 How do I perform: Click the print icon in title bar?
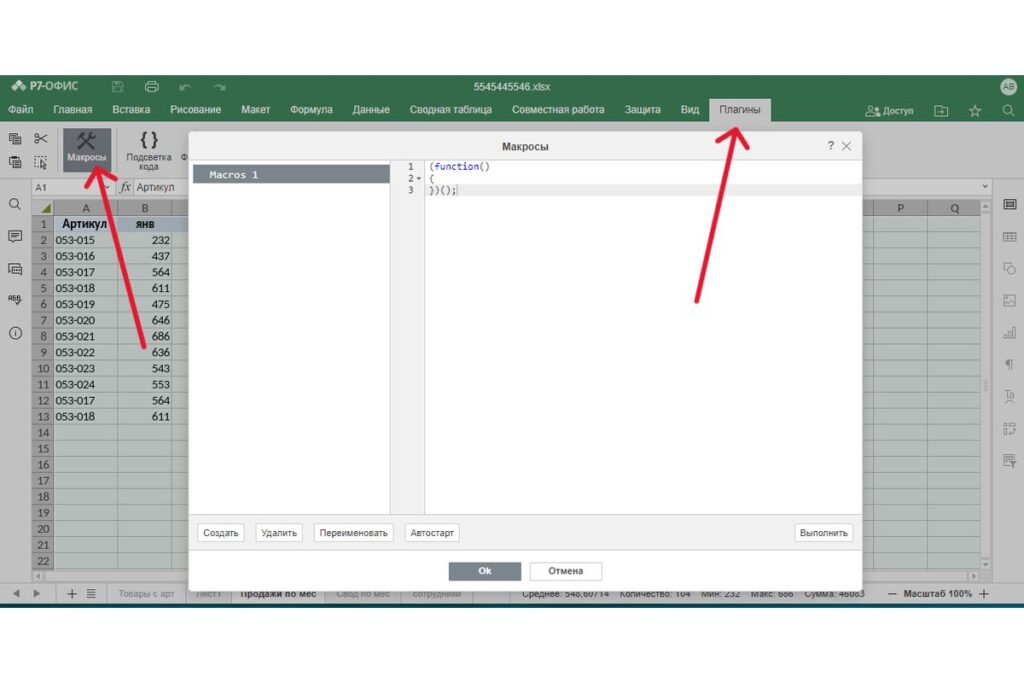click(152, 86)
